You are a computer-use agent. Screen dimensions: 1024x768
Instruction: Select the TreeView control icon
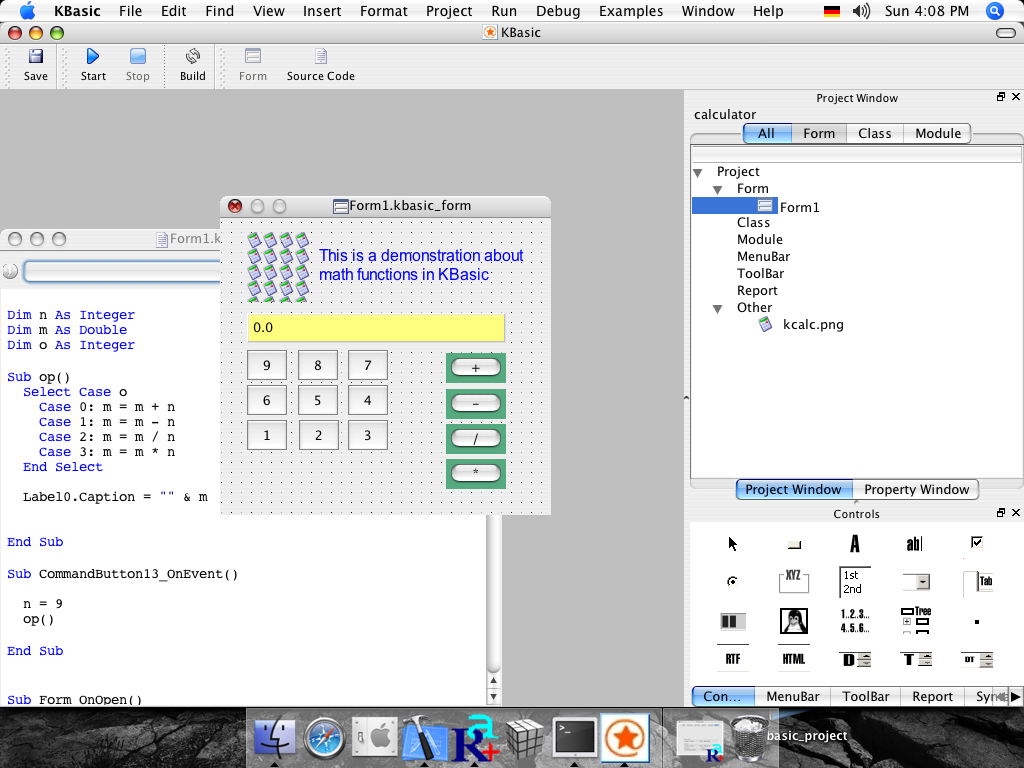click(x=915, y=621)
